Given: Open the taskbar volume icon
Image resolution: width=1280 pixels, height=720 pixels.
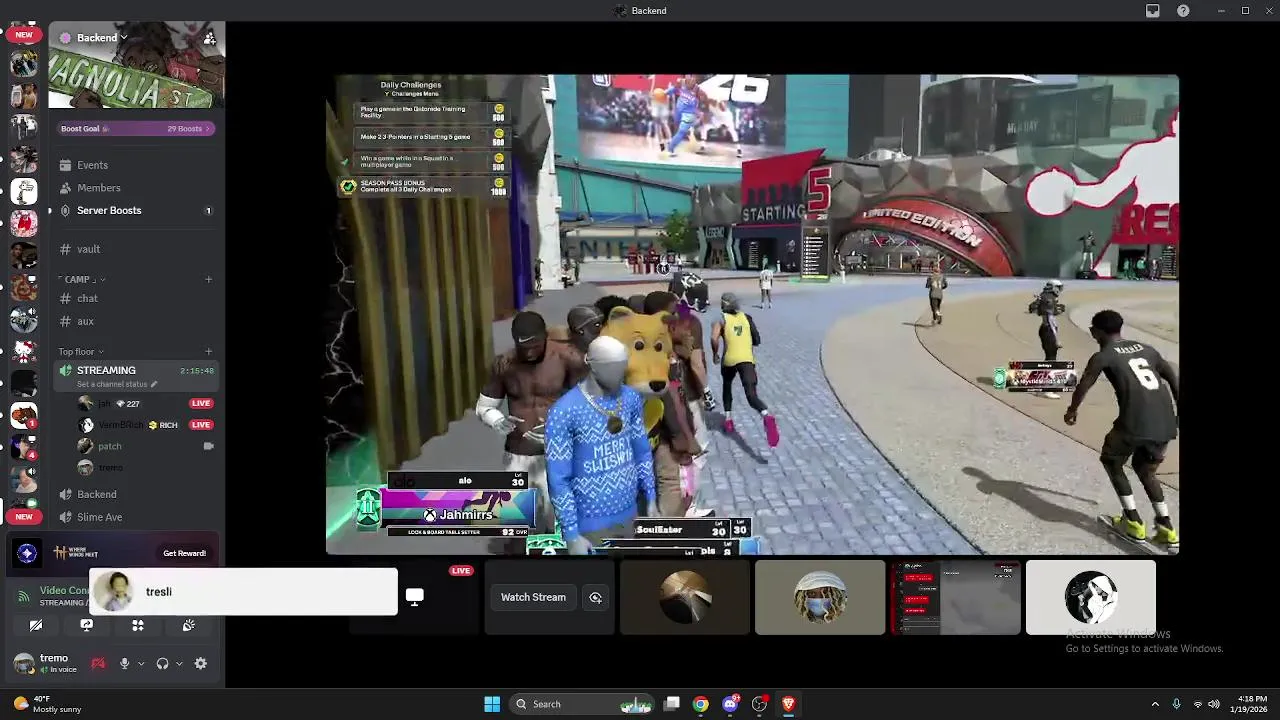Looking at the screenshot, I should (x=1215, y=704).
